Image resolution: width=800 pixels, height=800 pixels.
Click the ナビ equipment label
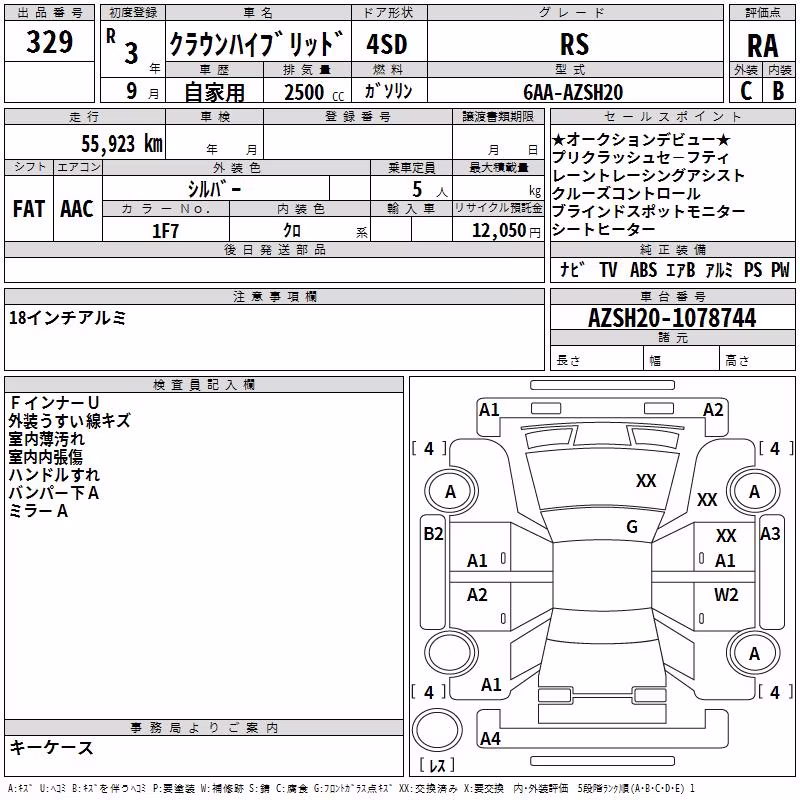coord(571,269)
